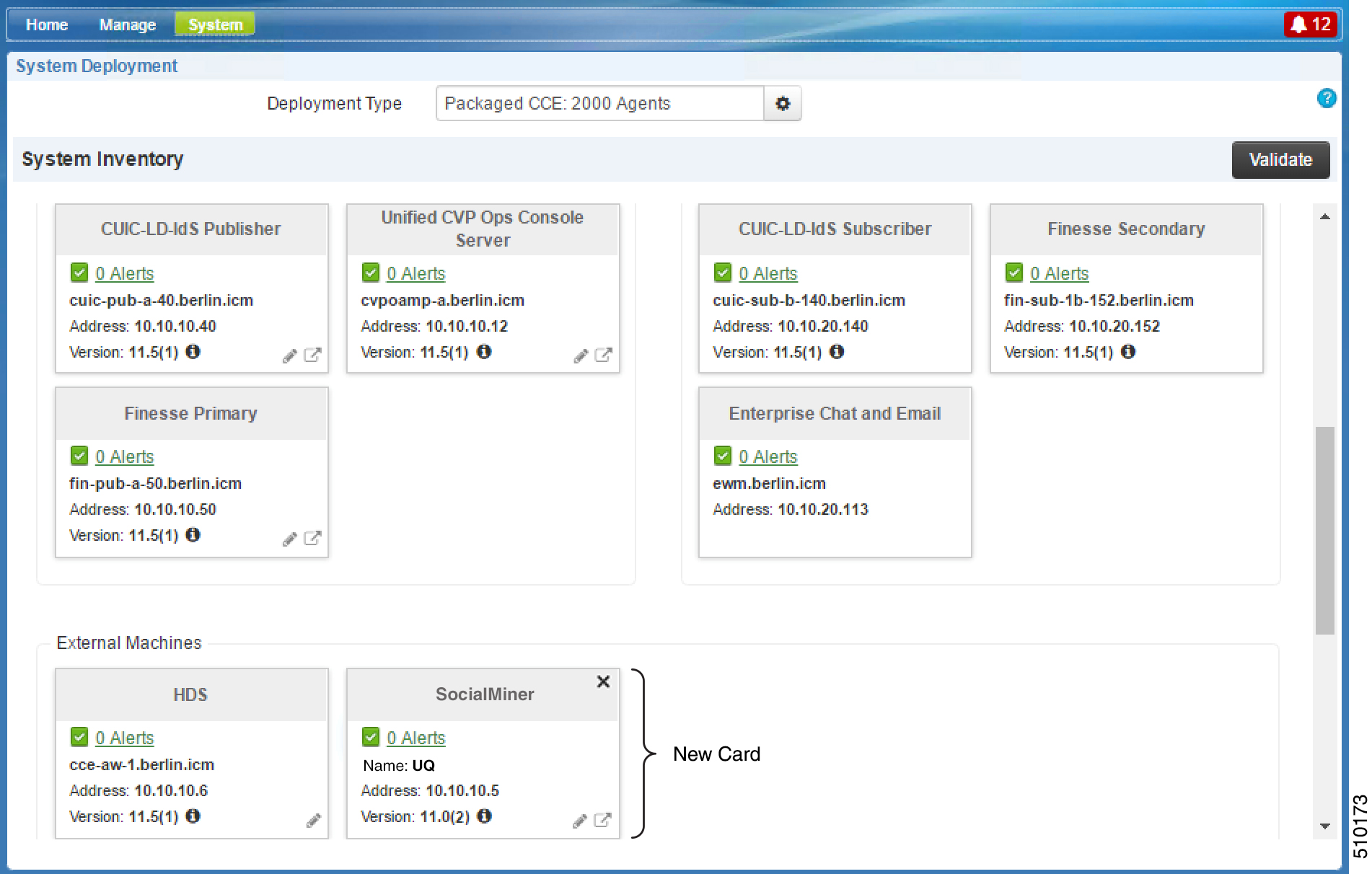Image resolution: width=1372 pixels, height=874 pixels.
Task: Click address 10.10.20.113
Action: 822,510
